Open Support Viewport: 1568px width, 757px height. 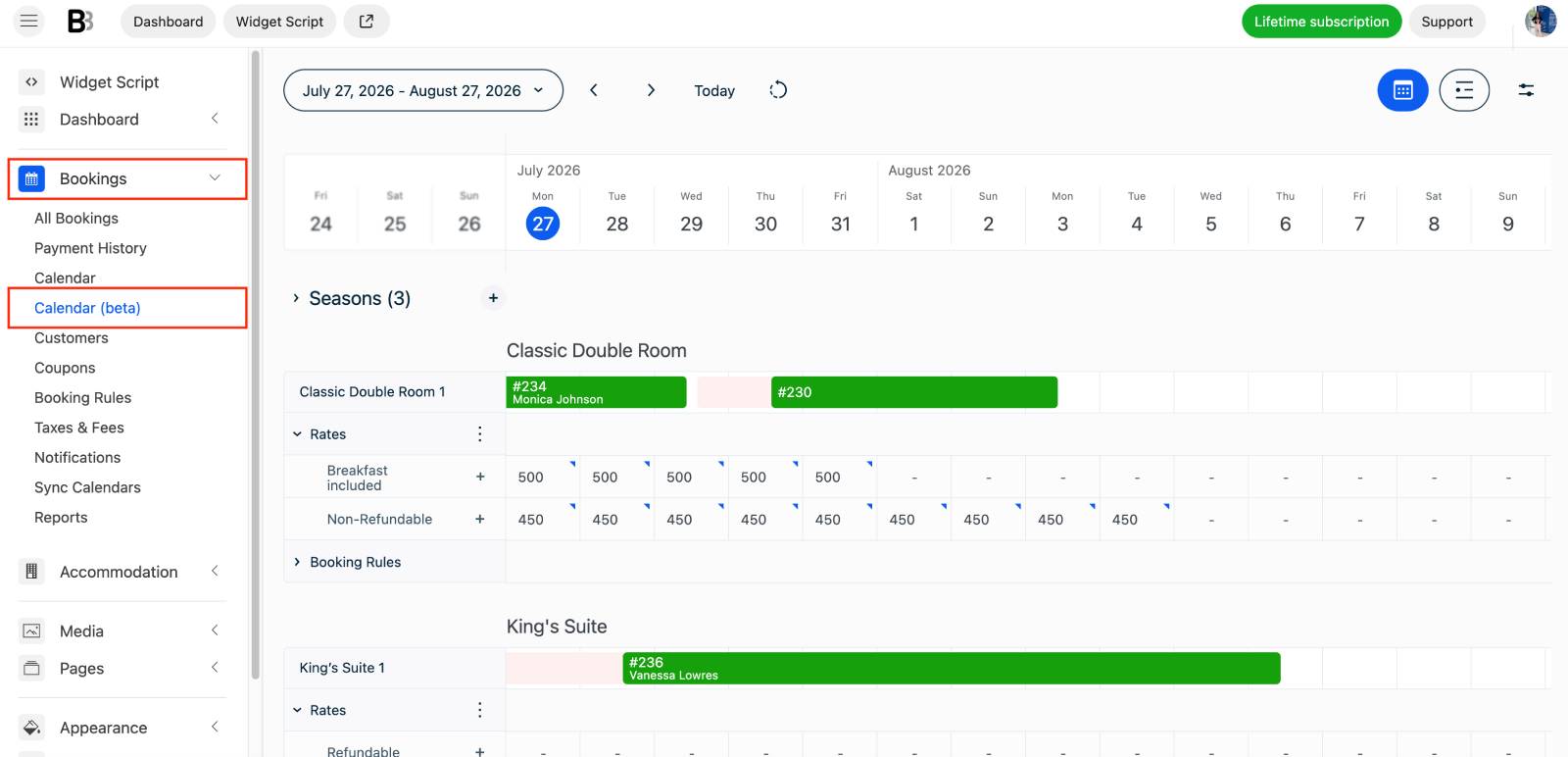[x=1446, y=22]
